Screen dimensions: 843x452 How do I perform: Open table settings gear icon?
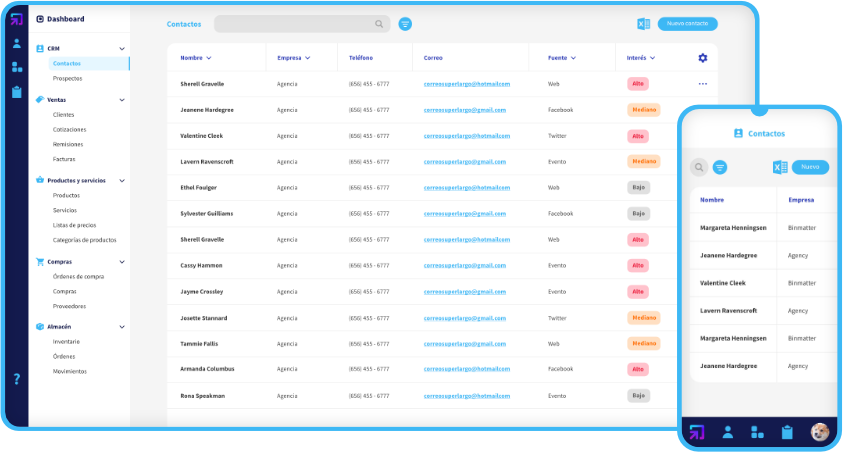point(703,58)
